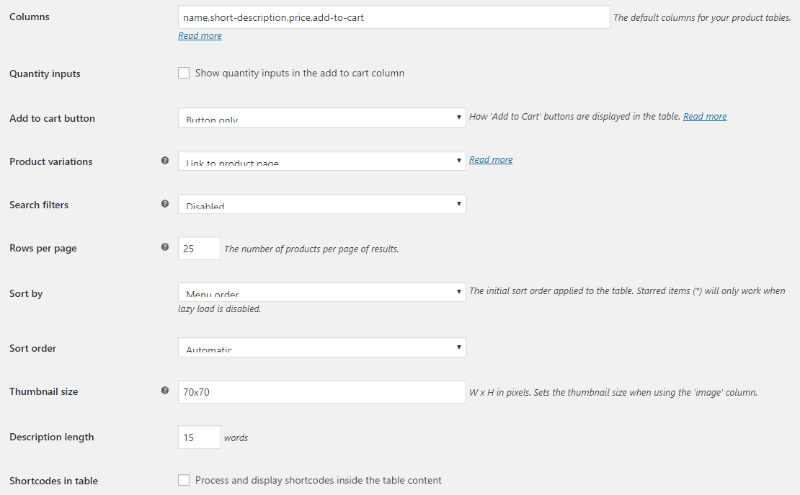
Task: Click the Thumbnail size 70x70 field
Action: point(321,392)
